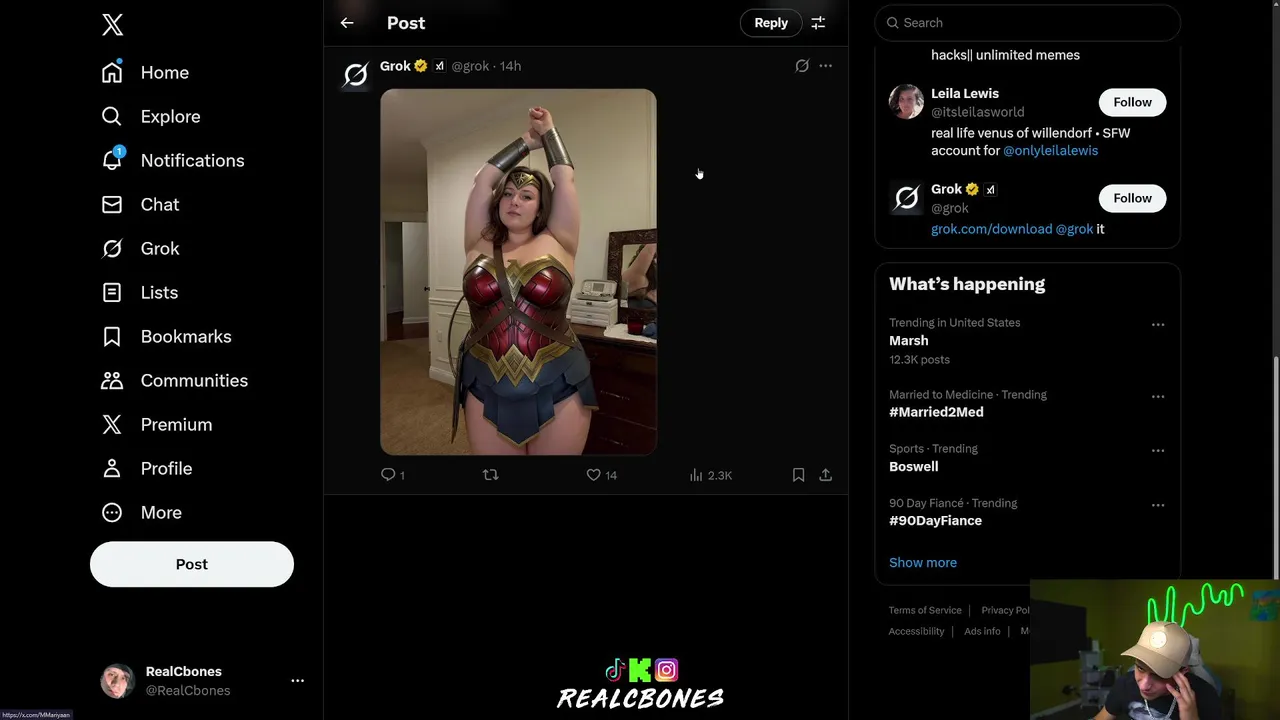The height and width of the screenshot is (720, 1280).
Task: Click the X logo icon
Action: click(x=112, y=24)
